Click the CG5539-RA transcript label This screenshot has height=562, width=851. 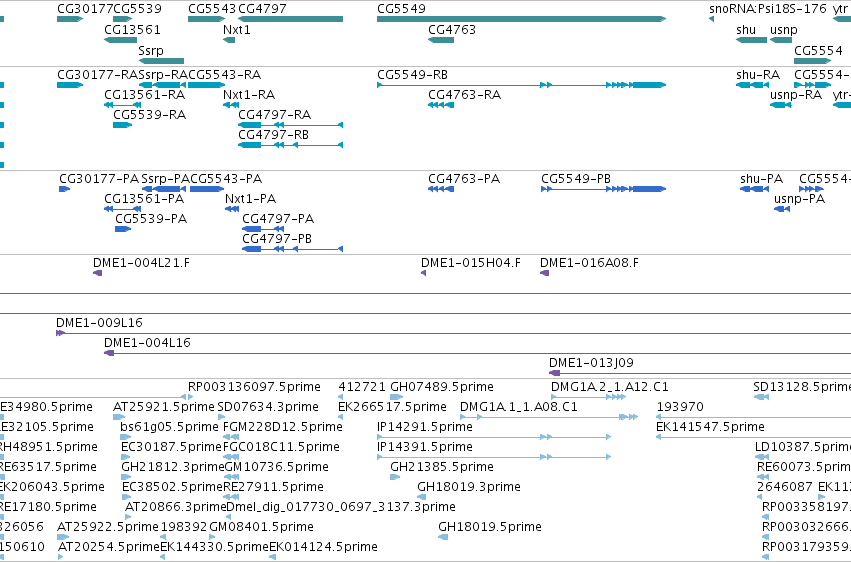click(x=150, y=114)
